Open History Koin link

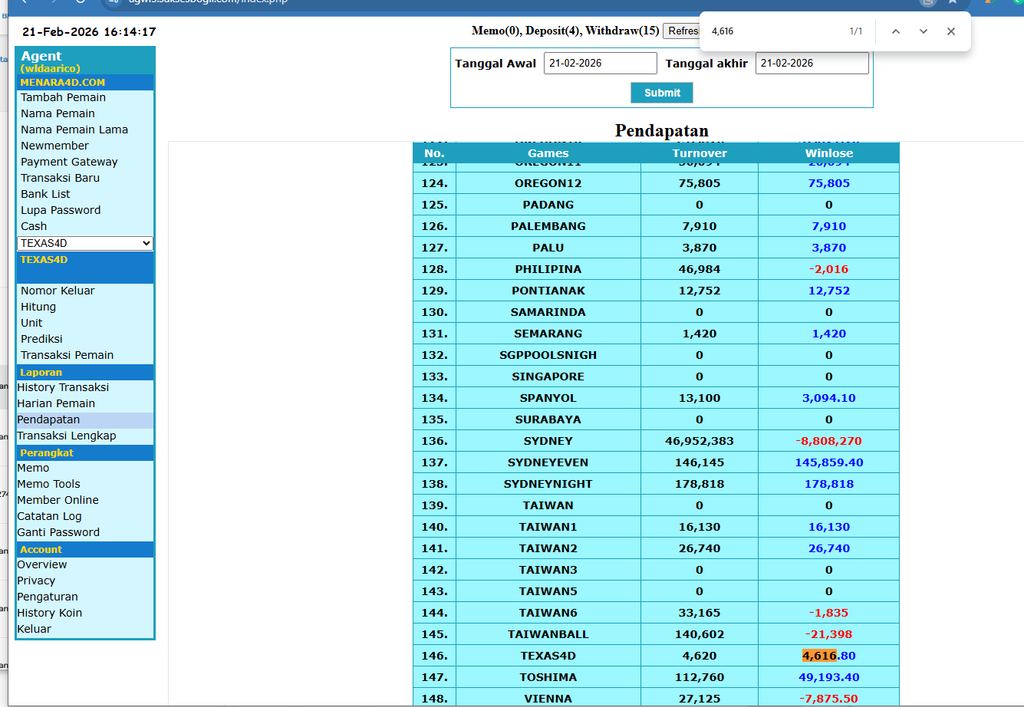point(49,613)
